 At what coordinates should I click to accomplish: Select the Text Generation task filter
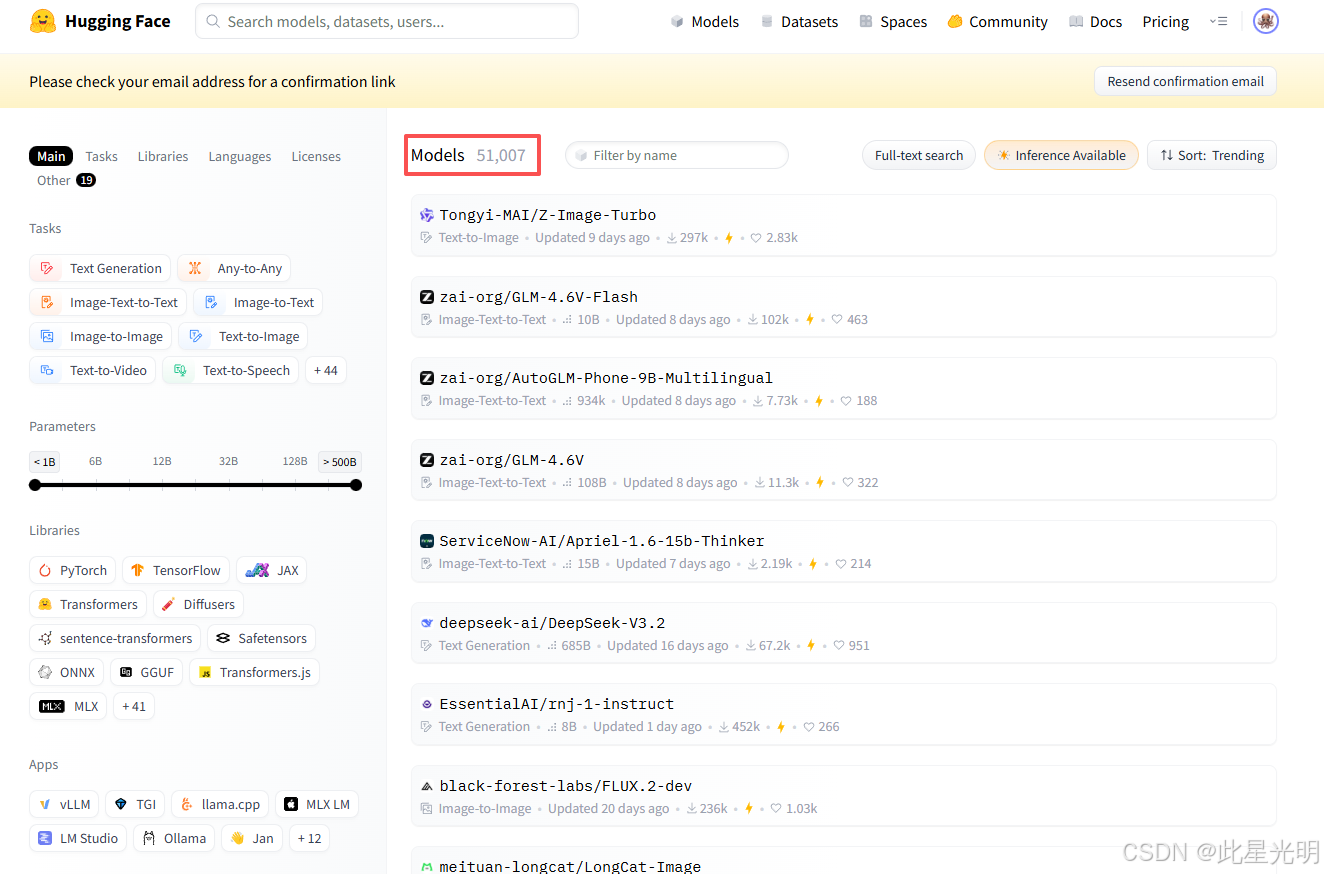click(100, 268)
